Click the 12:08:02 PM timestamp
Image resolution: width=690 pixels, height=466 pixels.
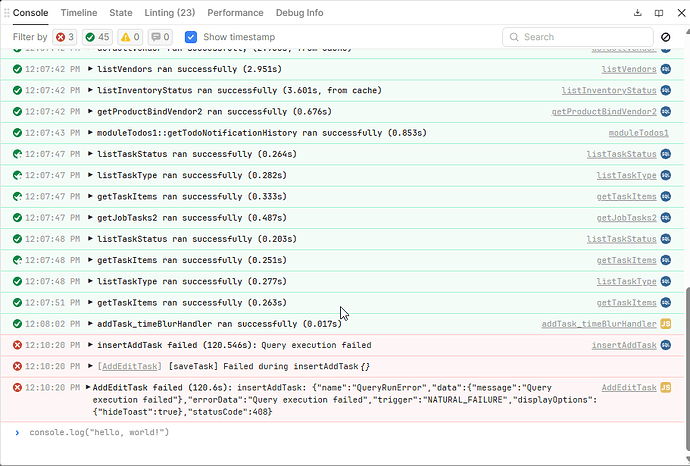click(52, 324)
